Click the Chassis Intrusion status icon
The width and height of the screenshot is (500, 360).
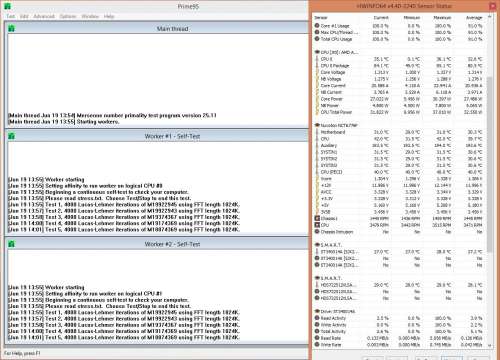point(317,232)
